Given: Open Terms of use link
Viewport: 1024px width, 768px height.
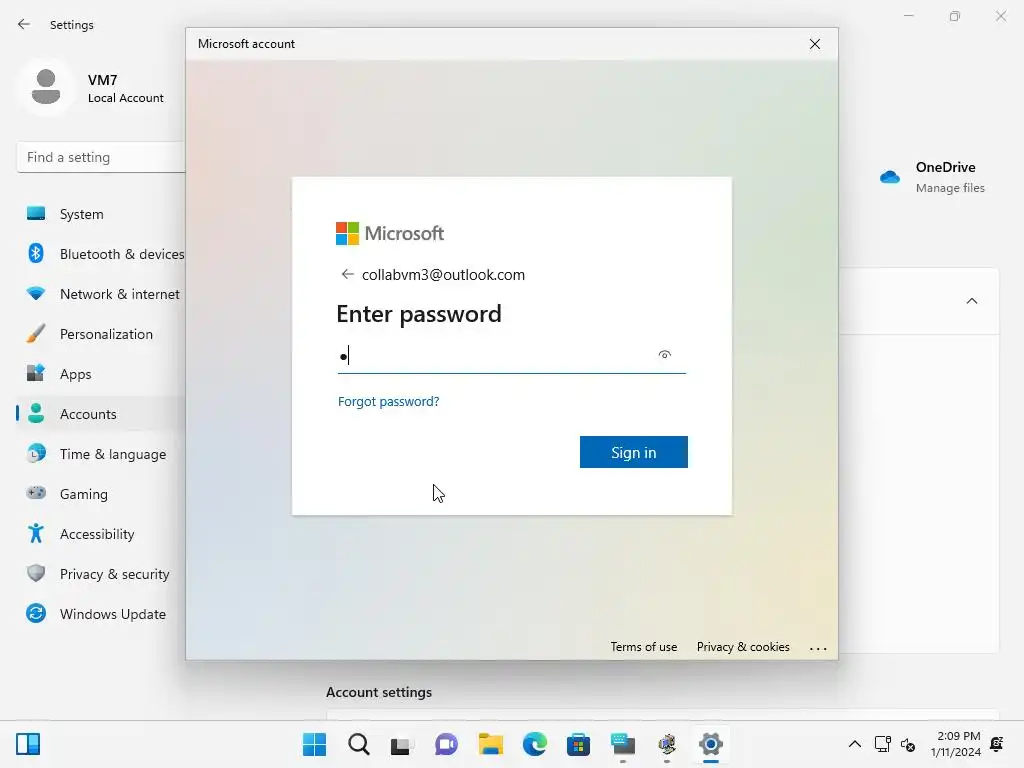Looking at the screenshot, I should [x=643, y=647].
